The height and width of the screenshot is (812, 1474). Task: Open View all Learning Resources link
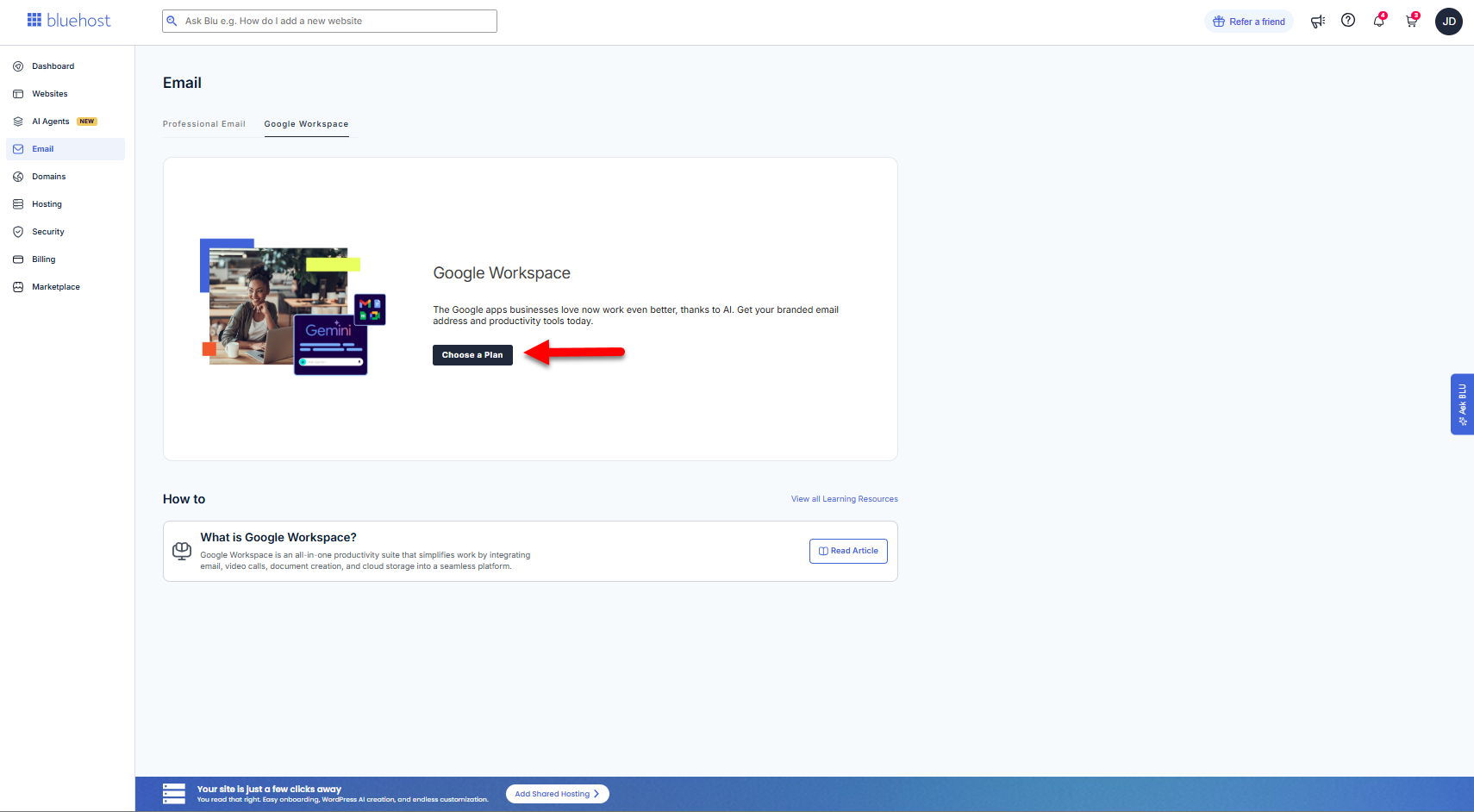pos(845,499)
